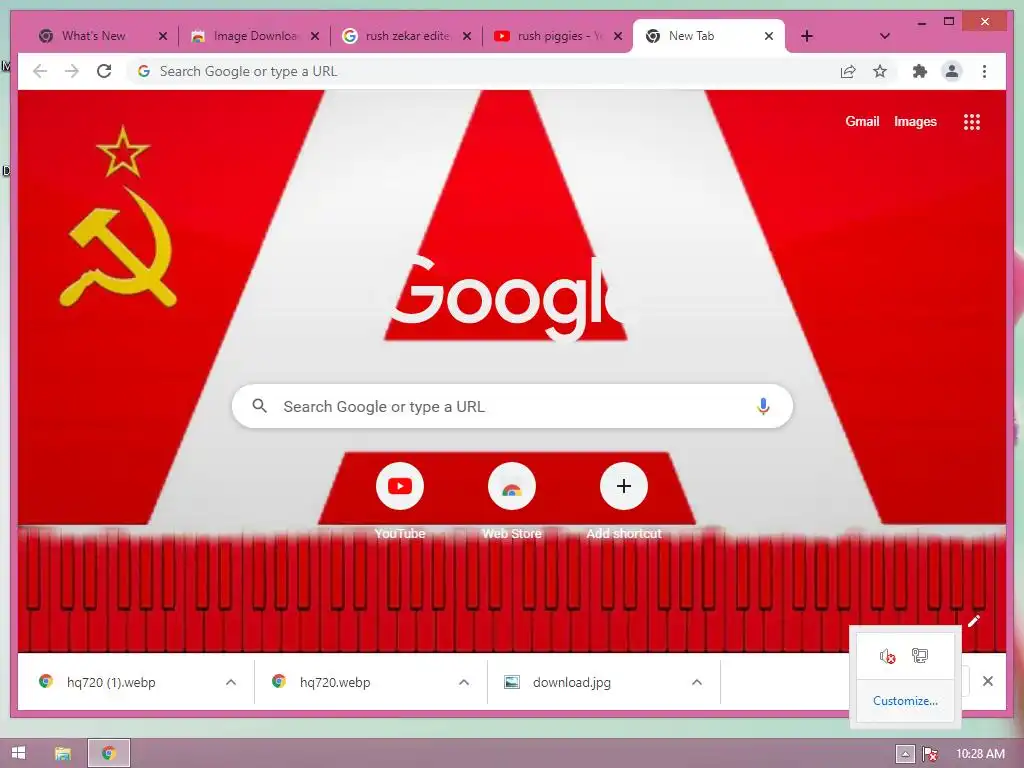This screenshot has width=1024, height=768.
Task: Open the Images link
Action: click(x=915, y=121)
